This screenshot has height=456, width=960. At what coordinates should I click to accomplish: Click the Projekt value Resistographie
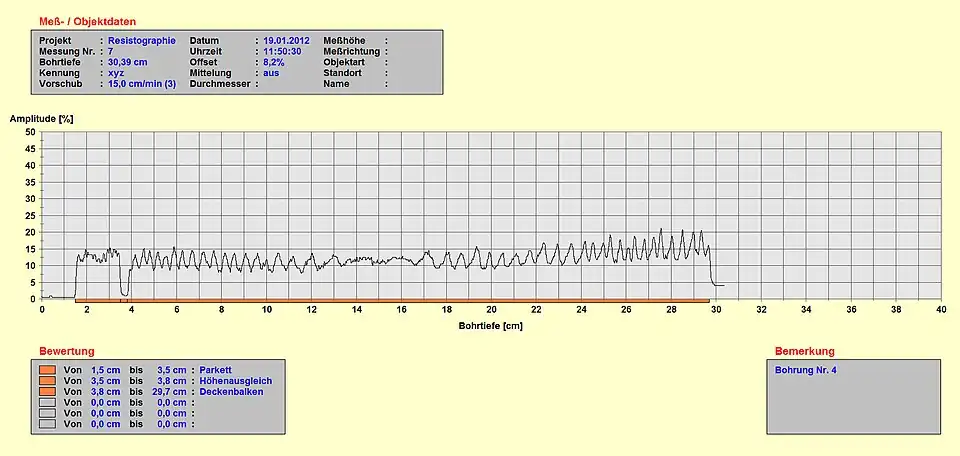pyautogui.click(x=141, y=41)
